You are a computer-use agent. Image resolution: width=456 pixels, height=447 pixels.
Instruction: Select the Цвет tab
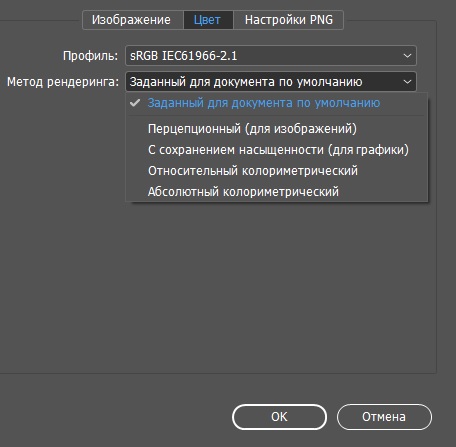point(208,20)
